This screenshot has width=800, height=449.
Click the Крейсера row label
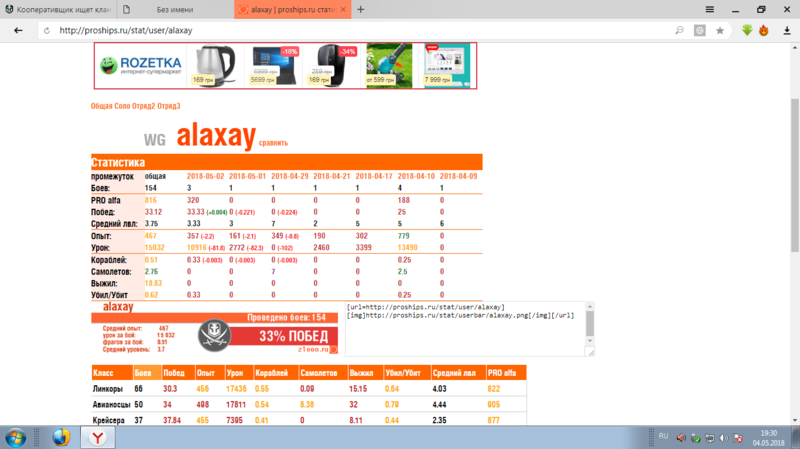pyautogui.click(x=109, y=420)
